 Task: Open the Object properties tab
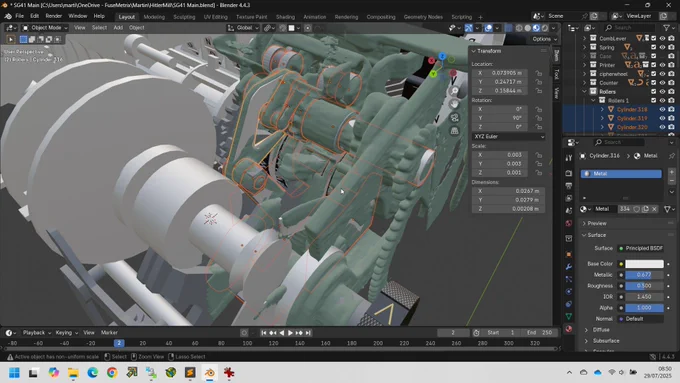click(x=569, y=255)
